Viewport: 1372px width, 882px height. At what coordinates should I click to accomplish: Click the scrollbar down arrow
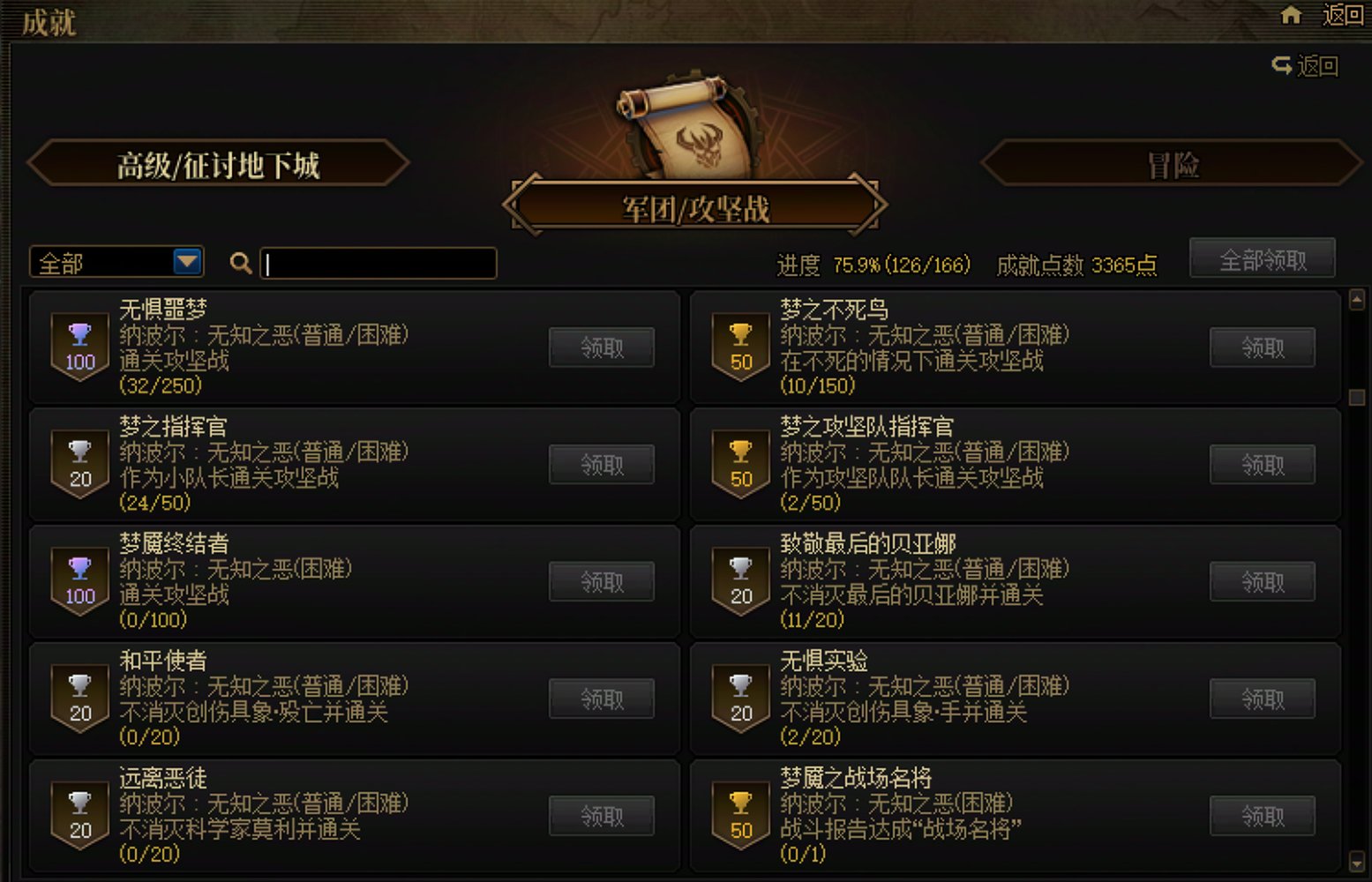click(x=1357, y=861)
